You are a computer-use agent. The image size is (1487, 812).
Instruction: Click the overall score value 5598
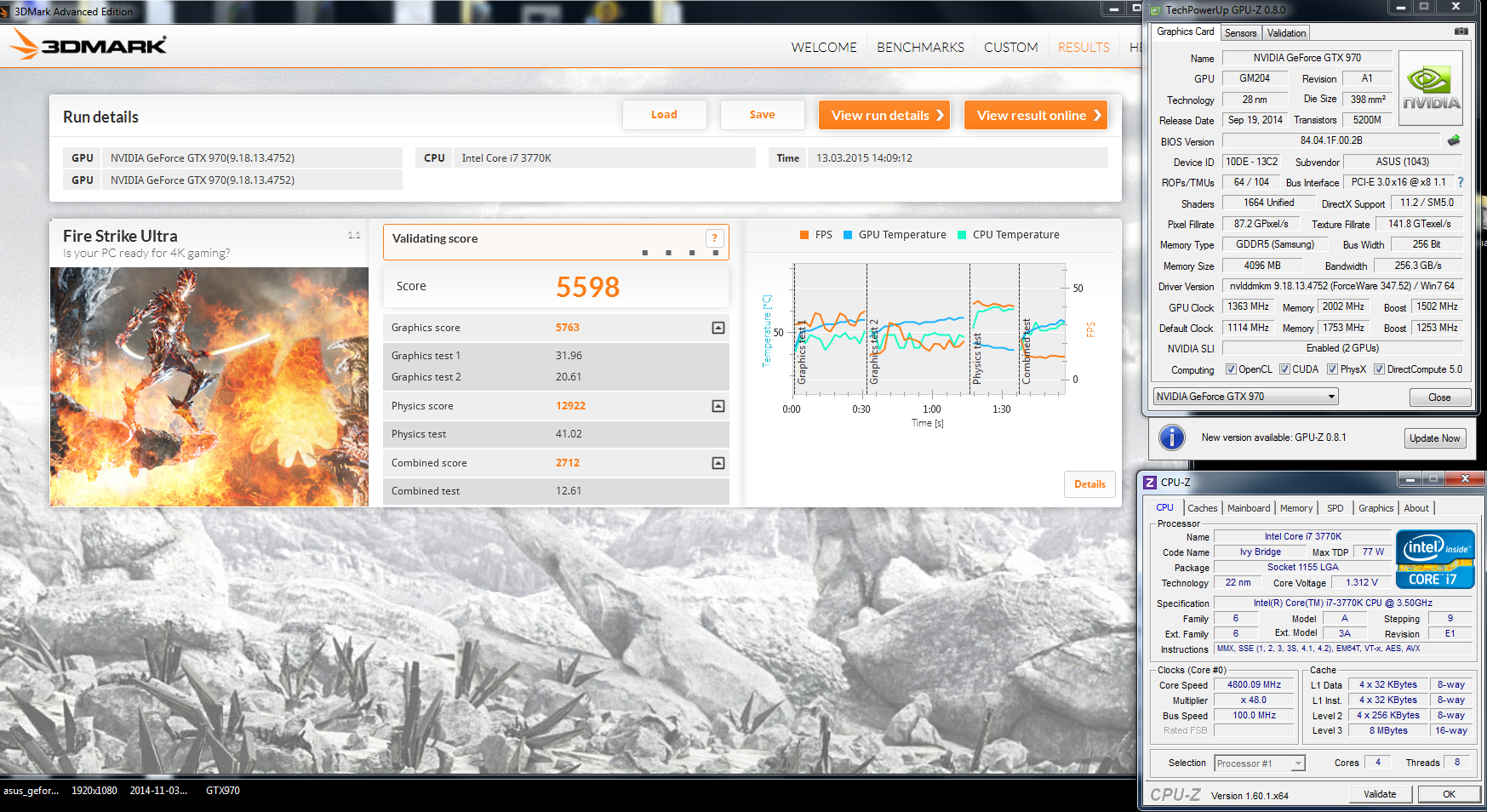click(x=588, y=288)
